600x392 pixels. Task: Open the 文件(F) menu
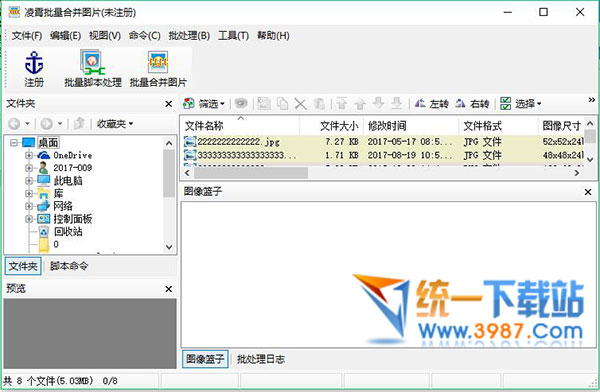(x=27, y=36)
